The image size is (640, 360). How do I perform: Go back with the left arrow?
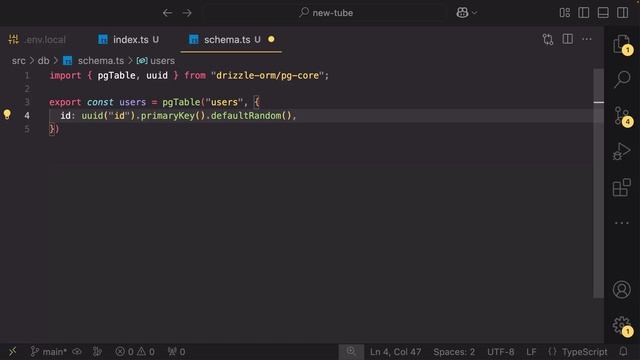pos(167,13)
